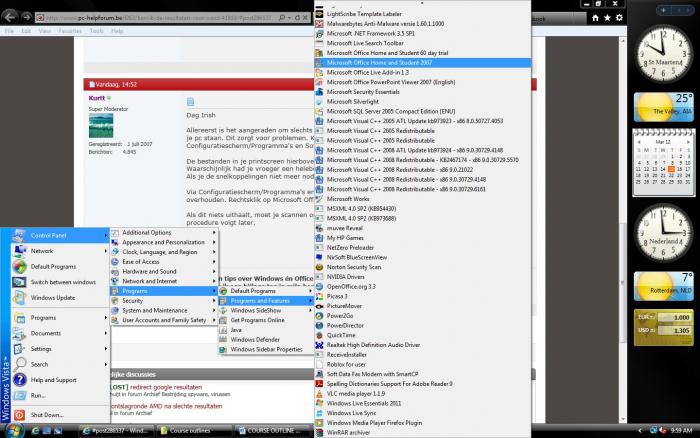Expand Appearance and Personalization submenu arrow
Screen dimensions: 700x438
click(x=214, y=242)
